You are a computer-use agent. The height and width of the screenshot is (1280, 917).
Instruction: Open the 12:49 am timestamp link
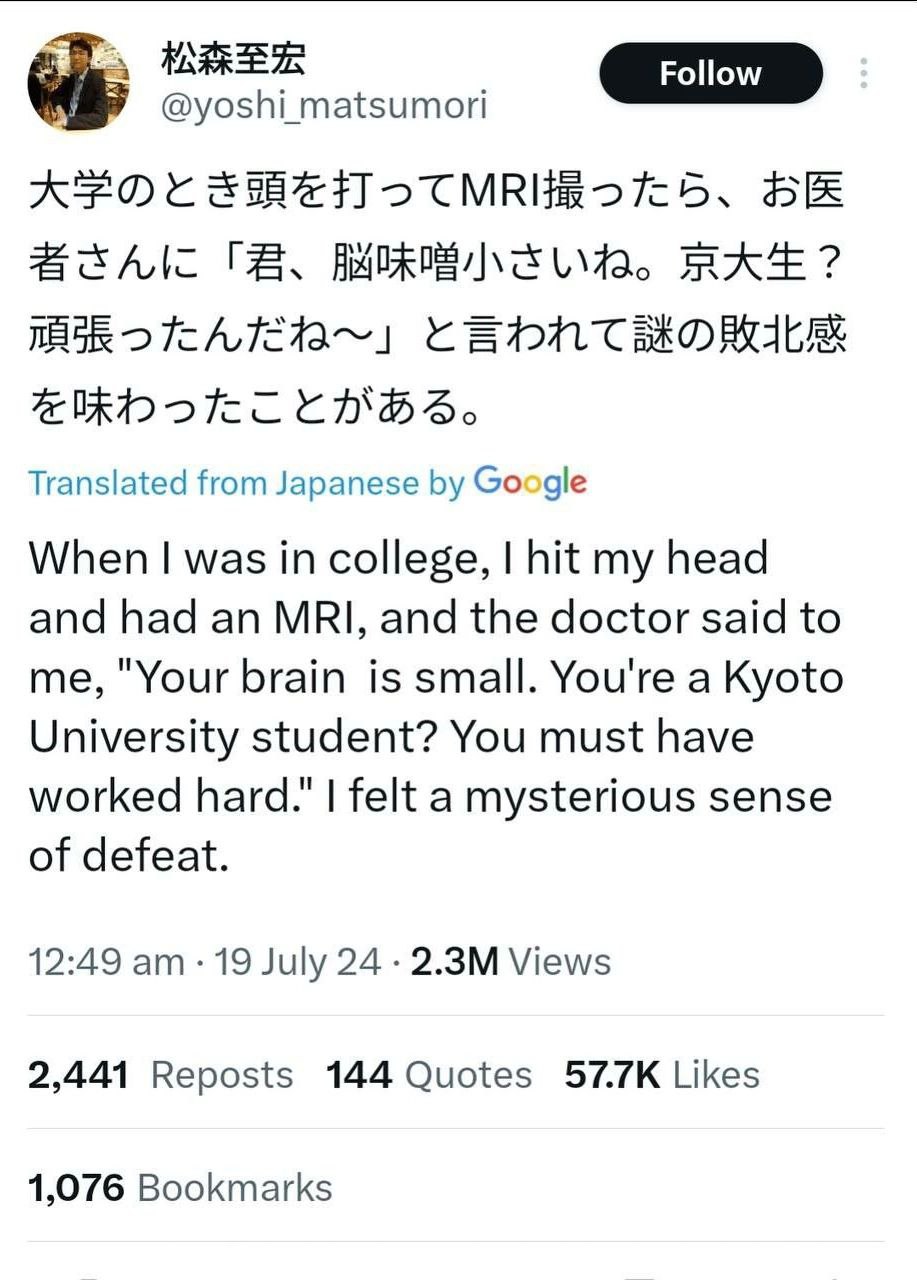coord(106,962)
